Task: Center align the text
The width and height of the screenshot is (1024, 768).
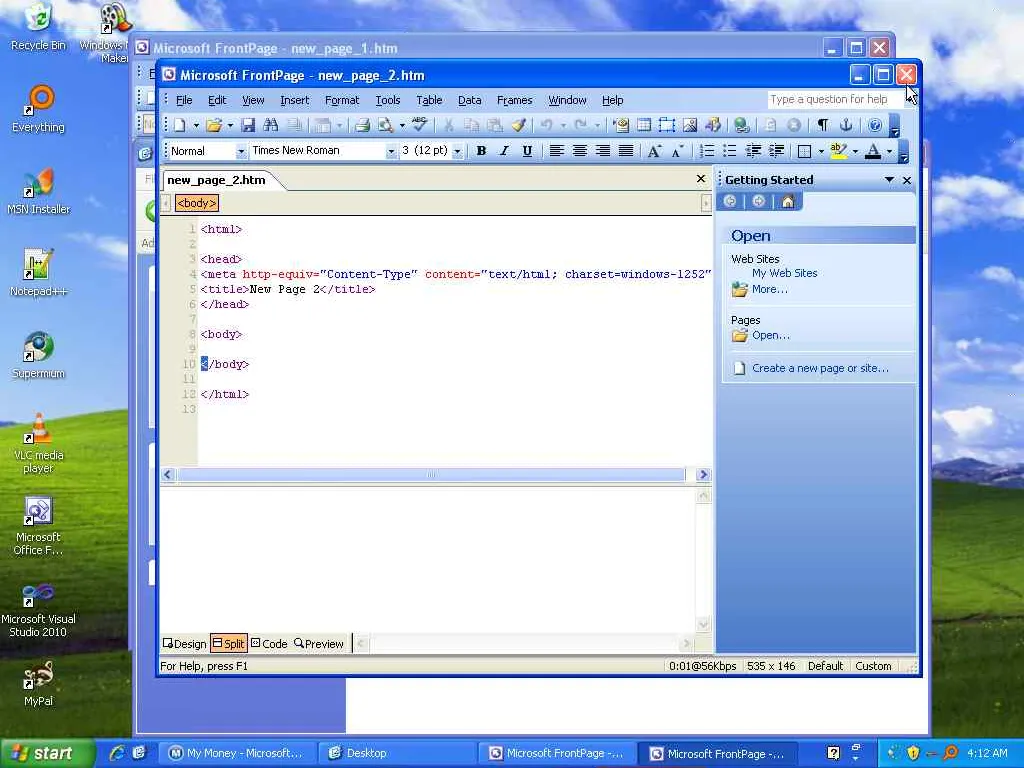Action: pyautogui.click(x=579, y=151)
